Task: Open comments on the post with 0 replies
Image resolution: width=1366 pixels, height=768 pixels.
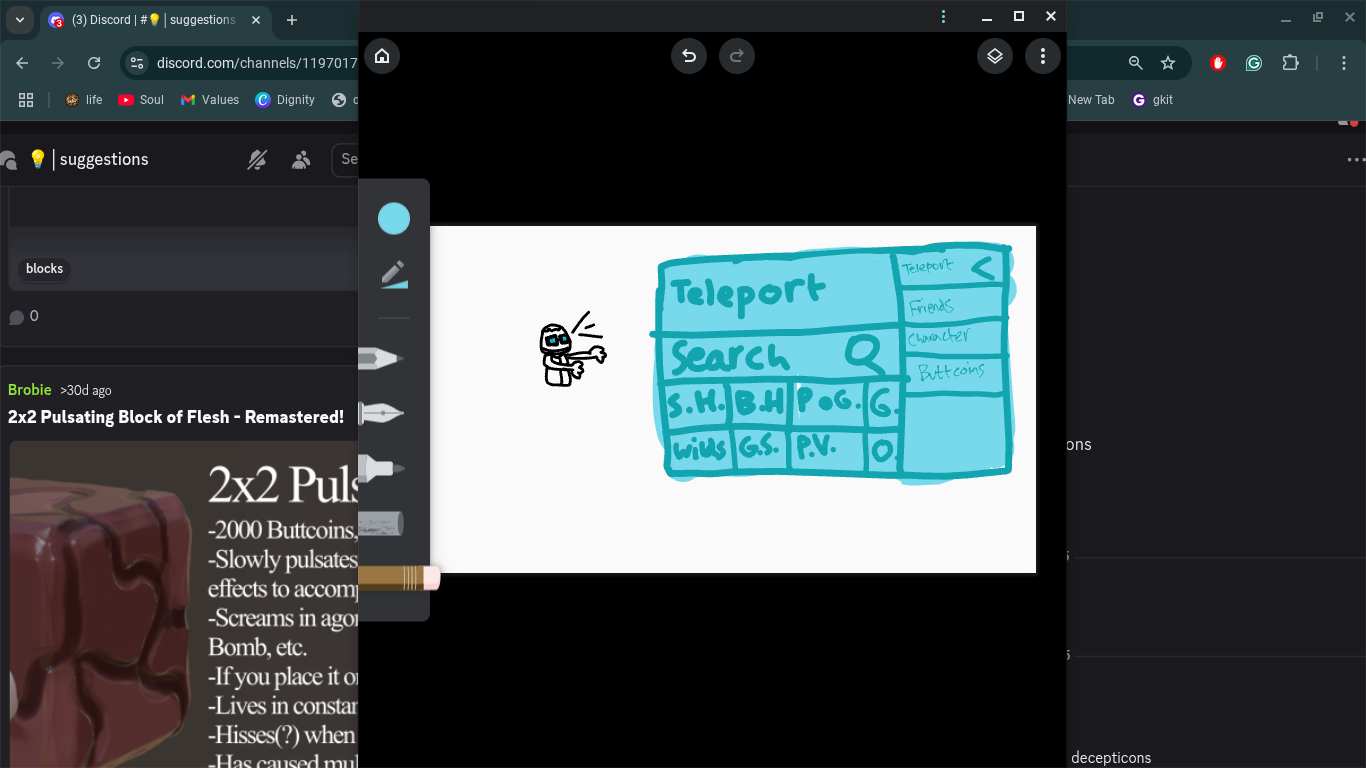Action: pyautogui.click(x=24, y=316)
